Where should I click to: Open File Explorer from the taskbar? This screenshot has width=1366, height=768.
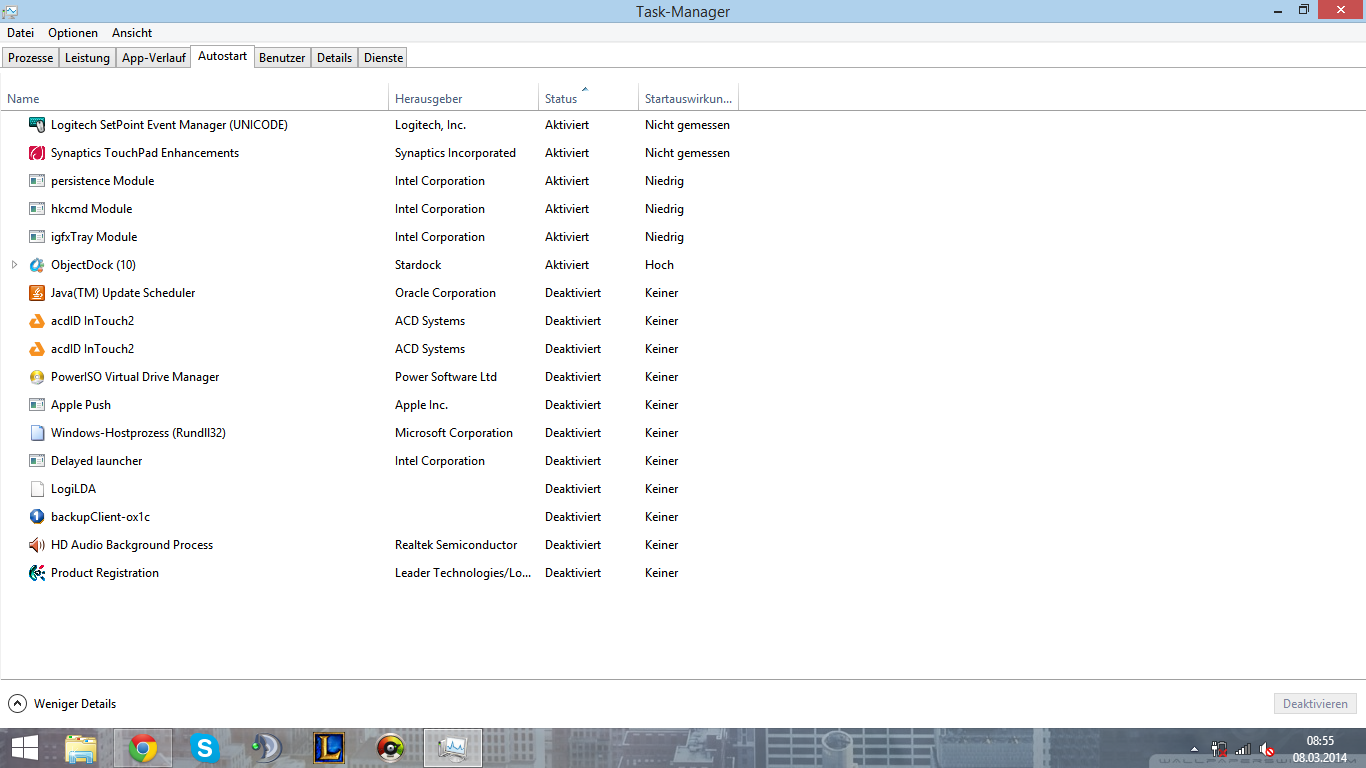click(81, 748)
